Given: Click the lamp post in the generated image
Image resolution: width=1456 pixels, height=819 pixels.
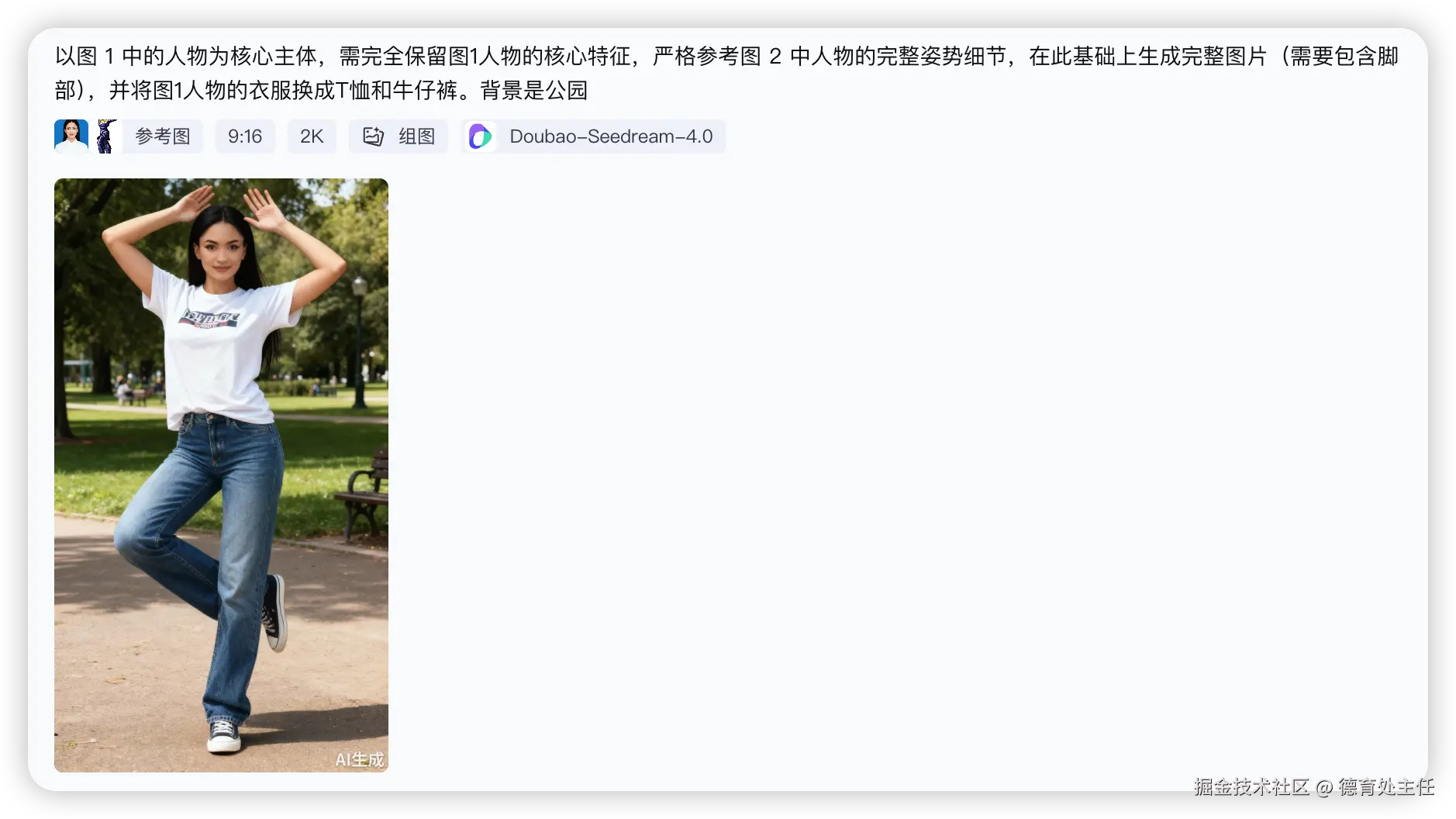Looking at the screenshot, I should pyautogui.click(x=359, y=342).
